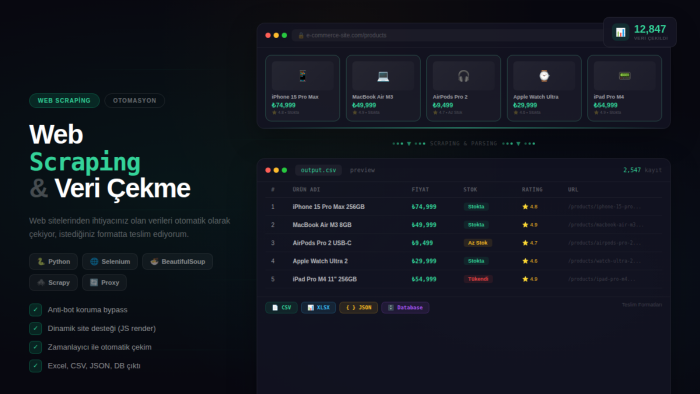Click the SCRAPING & PARSING label
This screenshot has width=700, height=394.
[463, 144]
